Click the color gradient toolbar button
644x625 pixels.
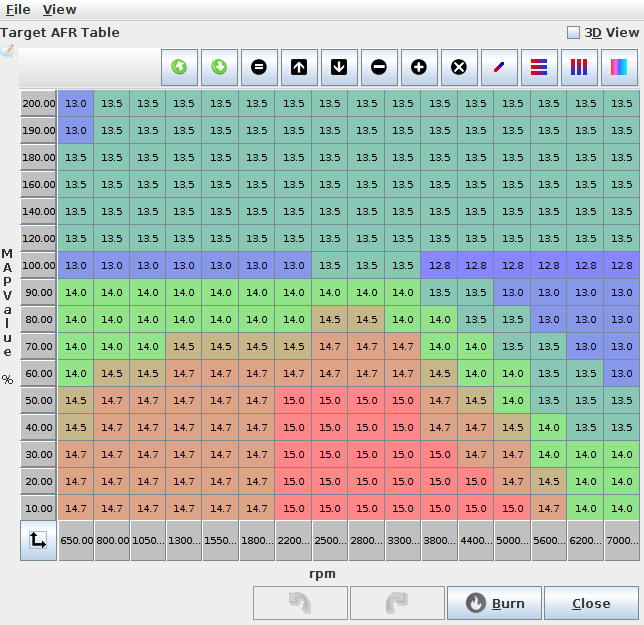pyautogui.click(x=619, y=67)
